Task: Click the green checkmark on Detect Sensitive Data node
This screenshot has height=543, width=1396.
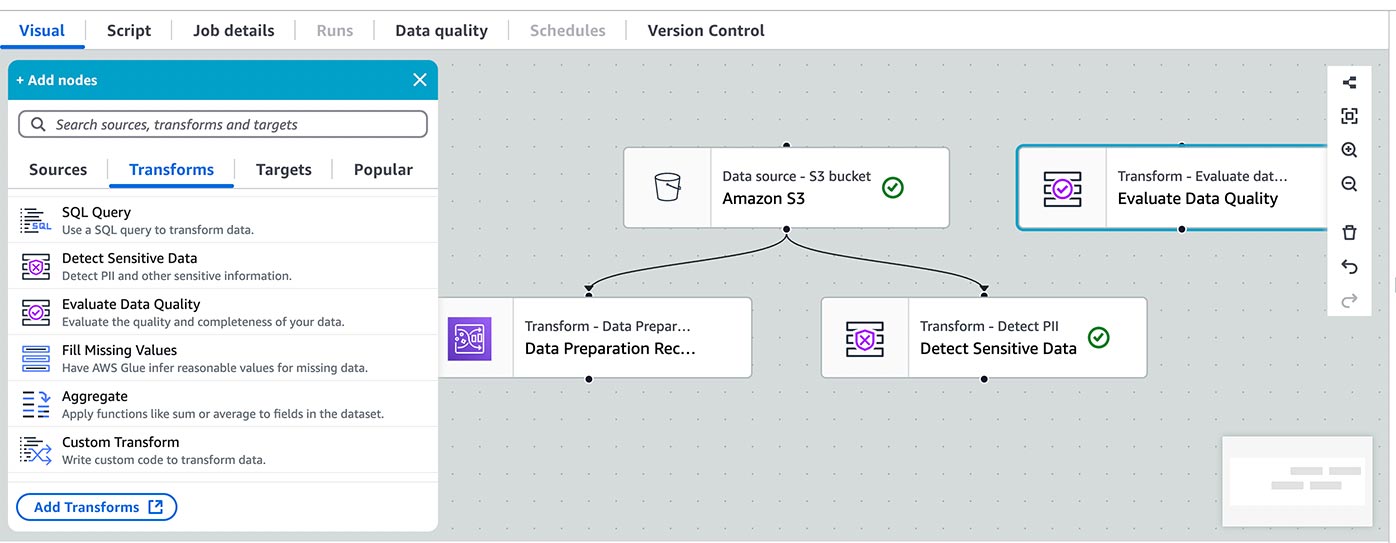Action: (x=1098, y=337)
